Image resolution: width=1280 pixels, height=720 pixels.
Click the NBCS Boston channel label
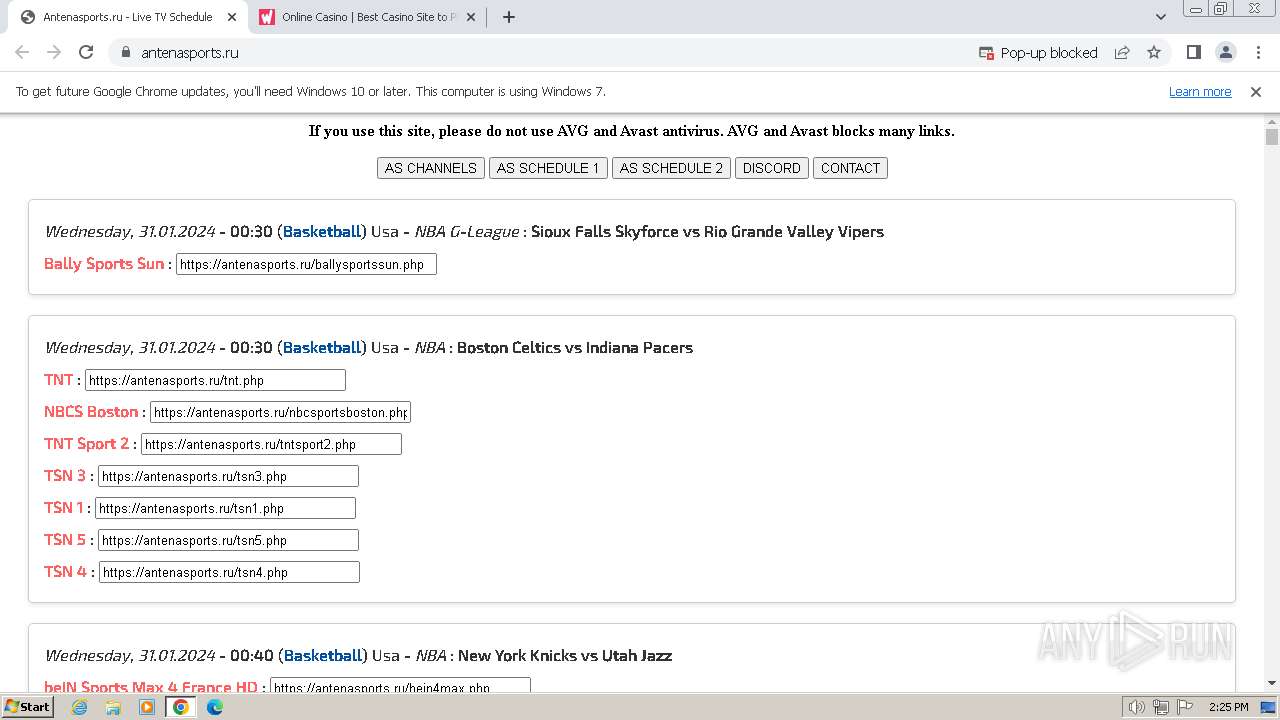coord(91,412)
